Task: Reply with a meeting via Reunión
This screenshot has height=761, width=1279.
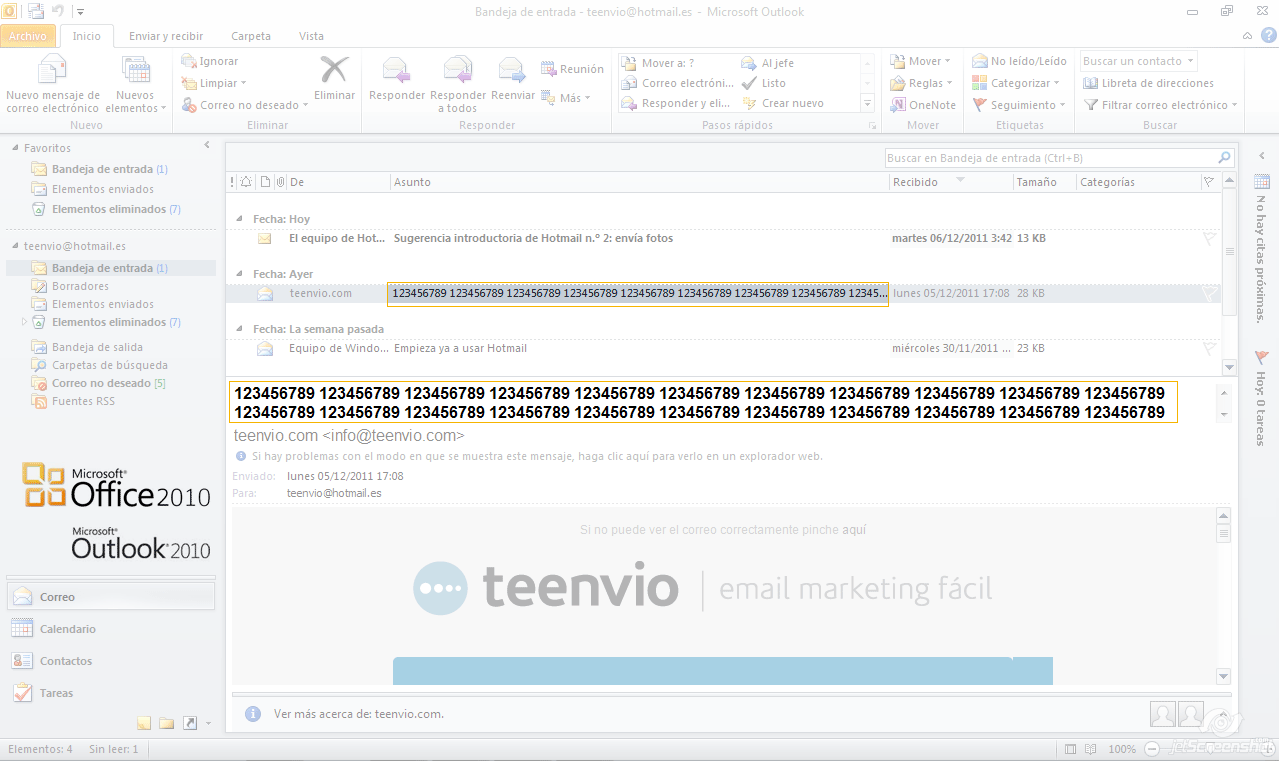Action: pos(572,69)
